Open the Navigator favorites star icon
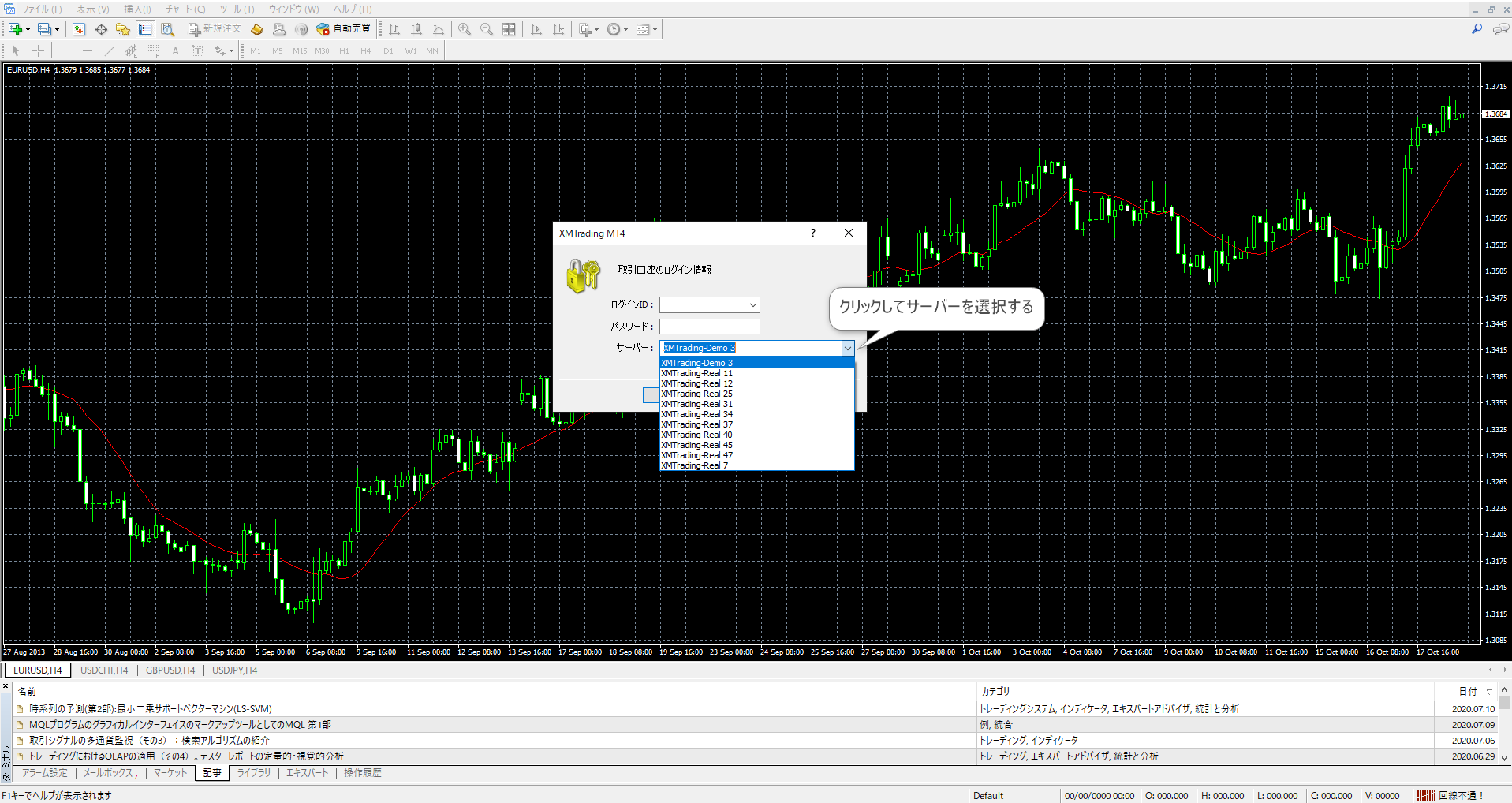The image size is (1512, 803). [123, 29]
